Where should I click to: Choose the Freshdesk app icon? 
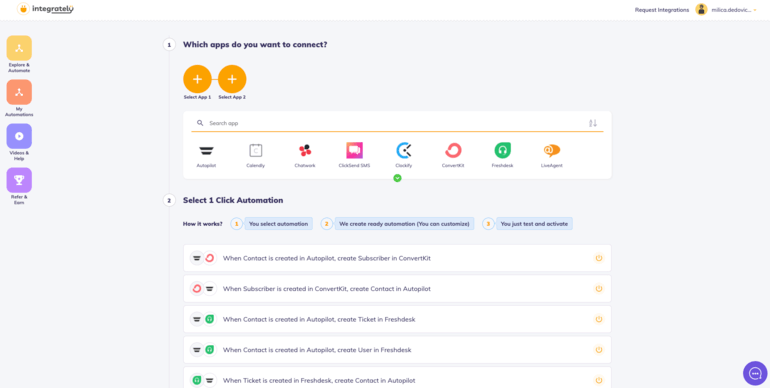(502, 151)
